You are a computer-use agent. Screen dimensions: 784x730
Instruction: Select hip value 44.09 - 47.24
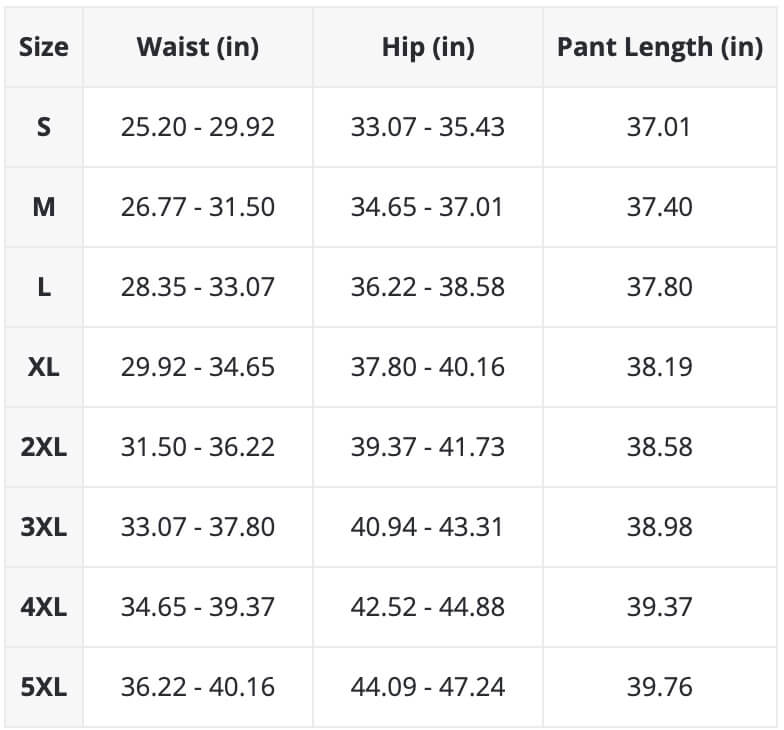coord(428,687)
